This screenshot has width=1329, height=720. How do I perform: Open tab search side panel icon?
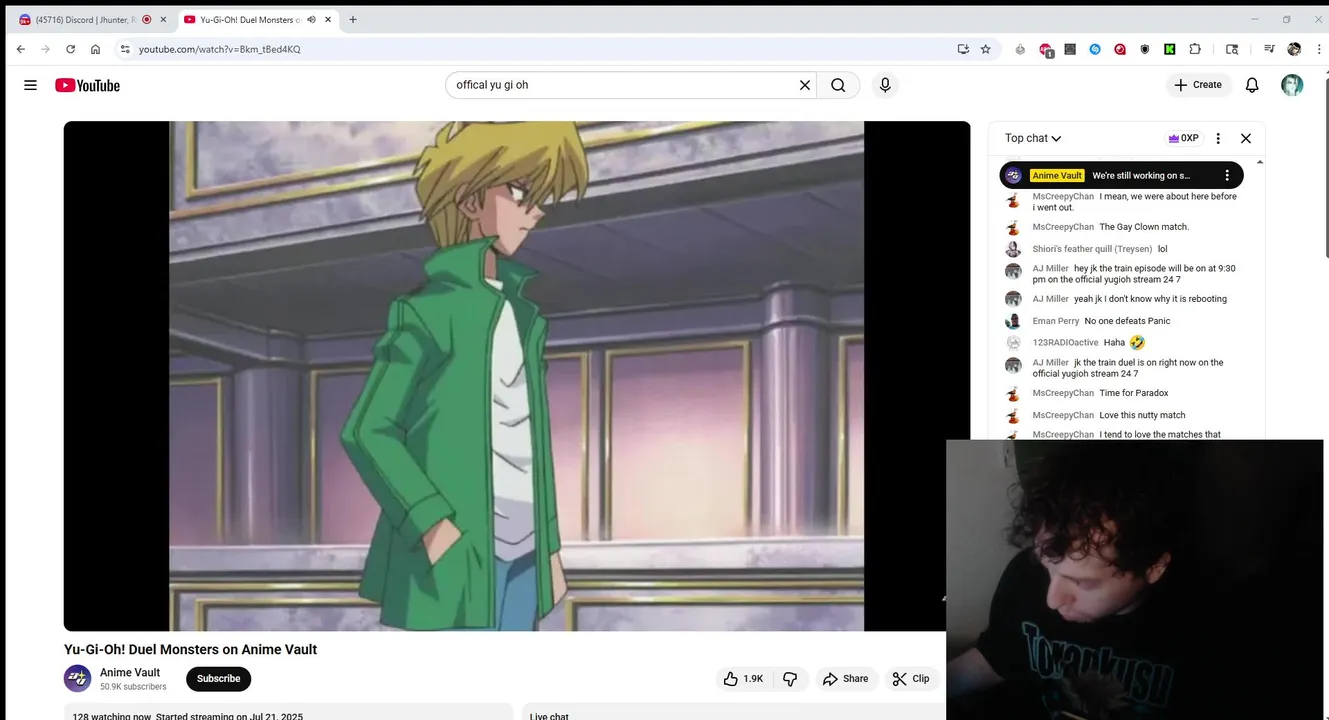click(1232, 49)
